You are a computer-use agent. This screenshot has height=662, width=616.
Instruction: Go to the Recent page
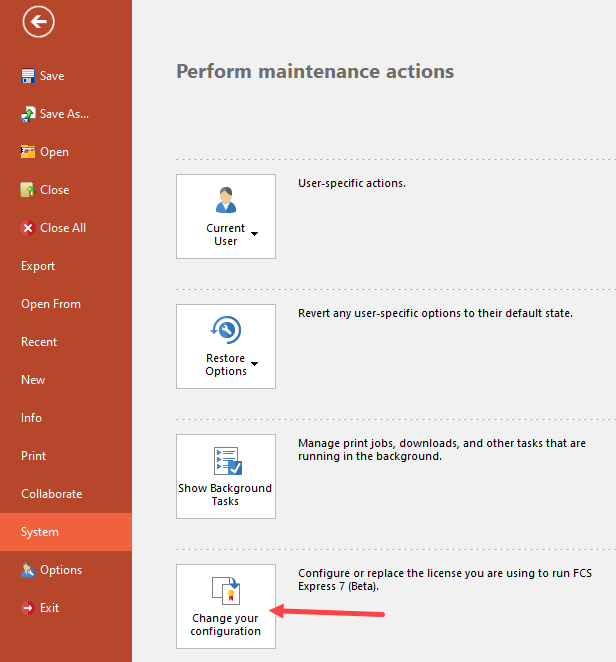39,342
